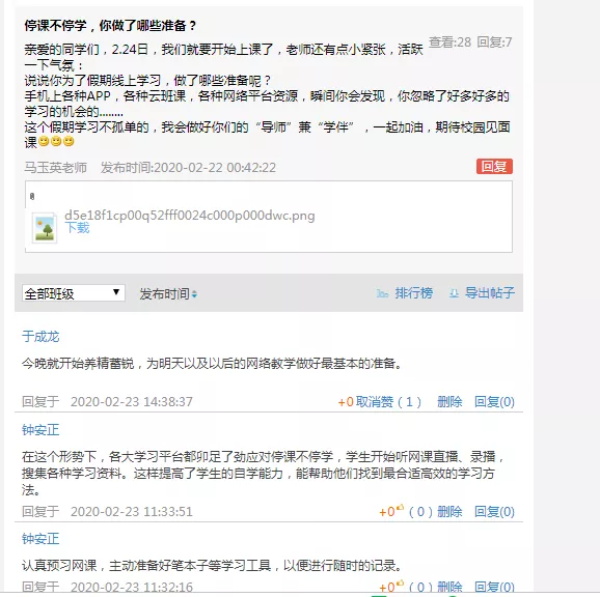Screen dimensions: 600x597
Task: Delete 钟安正's 11:33:51 reply
Action: (x=450, y=512)
